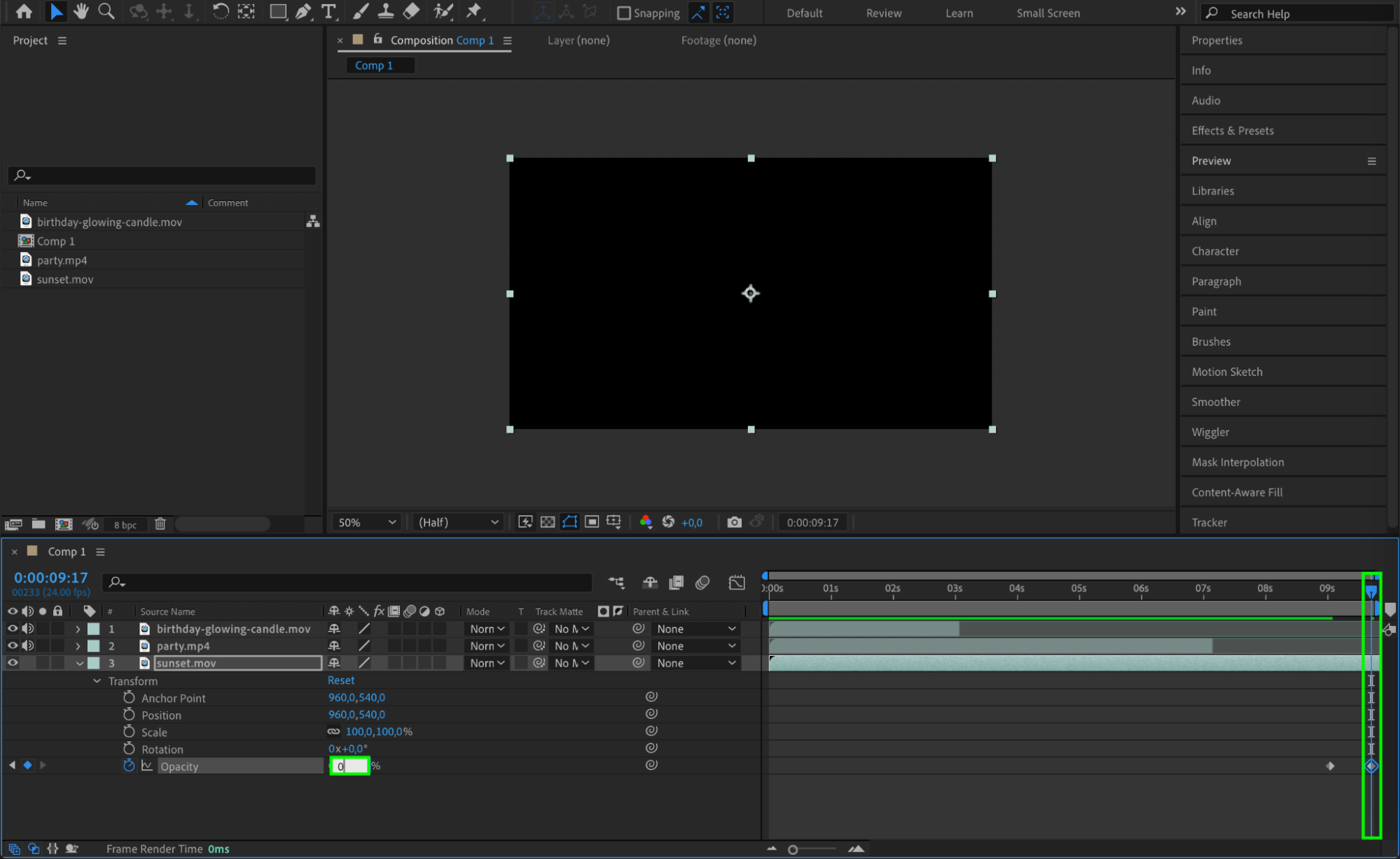Select the Type tool
This screenshot has height=859, width=1400.
[328, 12]
